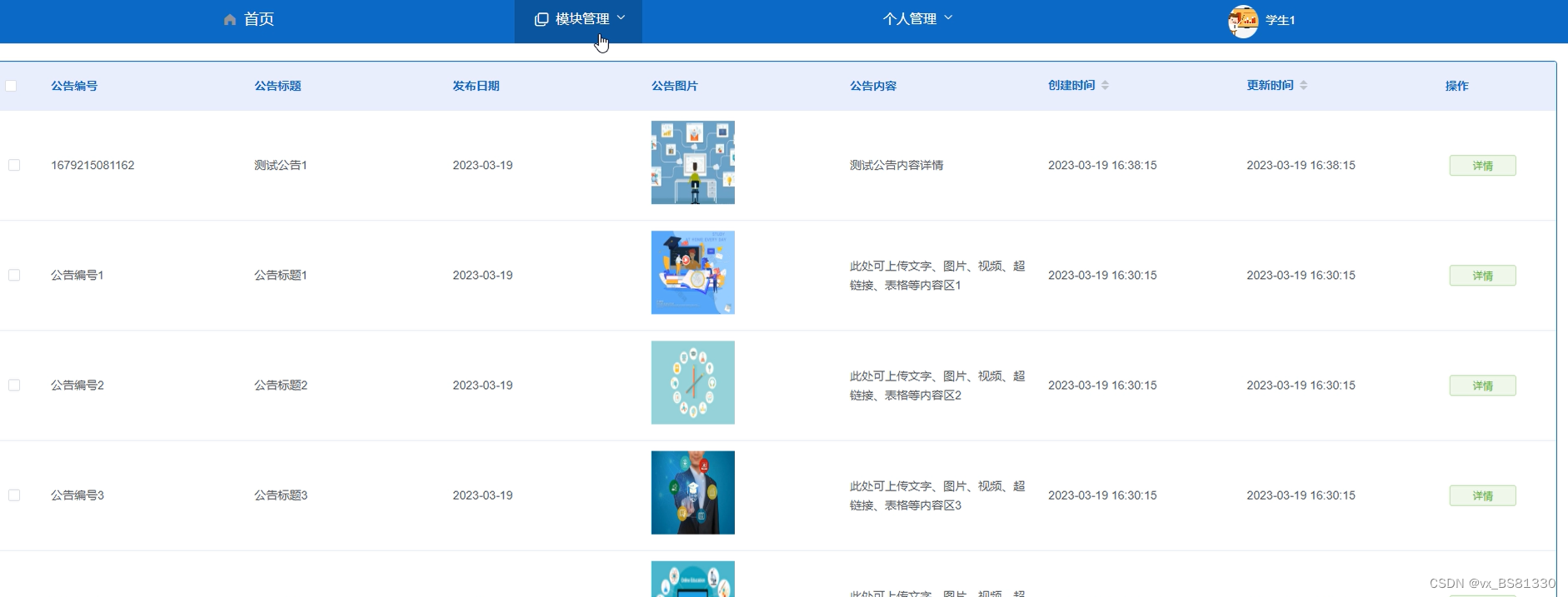This screenshot has width=1568, height=597.
Task: Click the 公告标题 column header
Action: click(277, 86)
